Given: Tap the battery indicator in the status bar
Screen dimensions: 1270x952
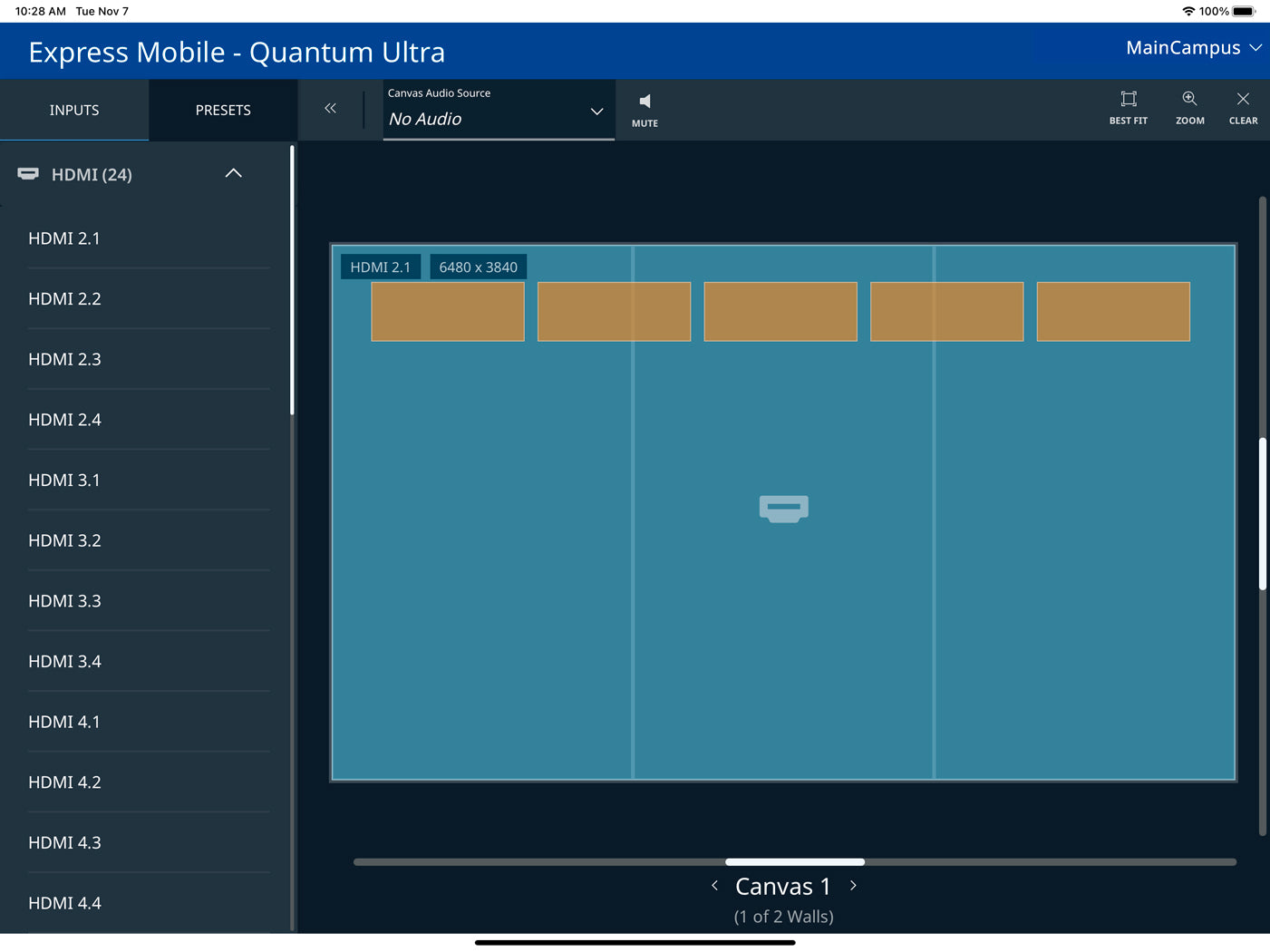Looking at the screenshot, I should [x=1244, y=11].
